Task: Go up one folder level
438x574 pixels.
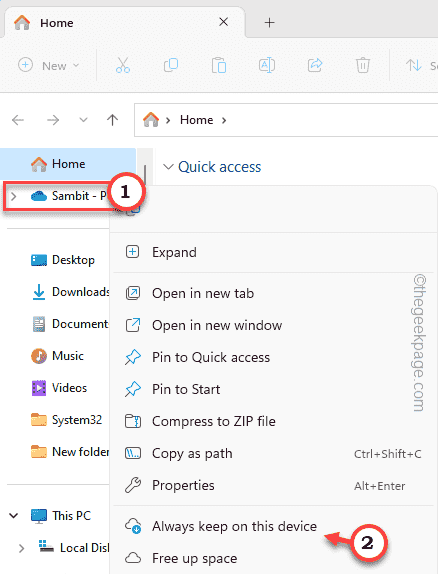Action: [112, 120]
